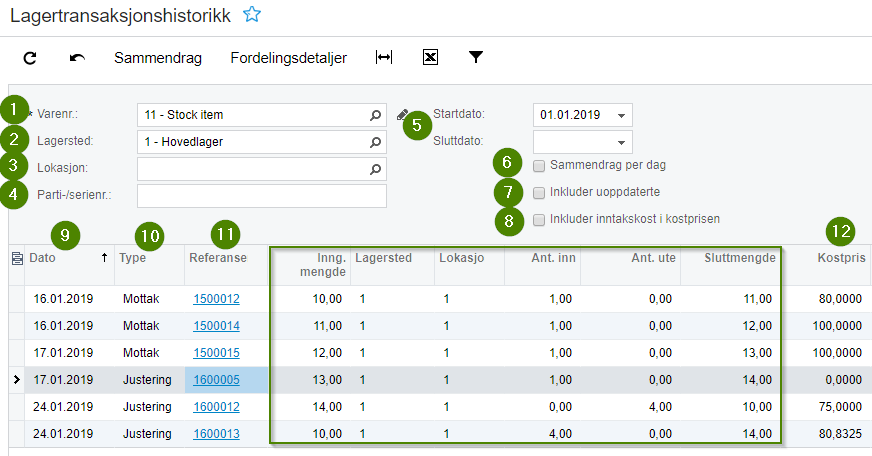This screenshot has width=872, height=456.
Task: Open the filter funnel icon
Action: point(475,57)
